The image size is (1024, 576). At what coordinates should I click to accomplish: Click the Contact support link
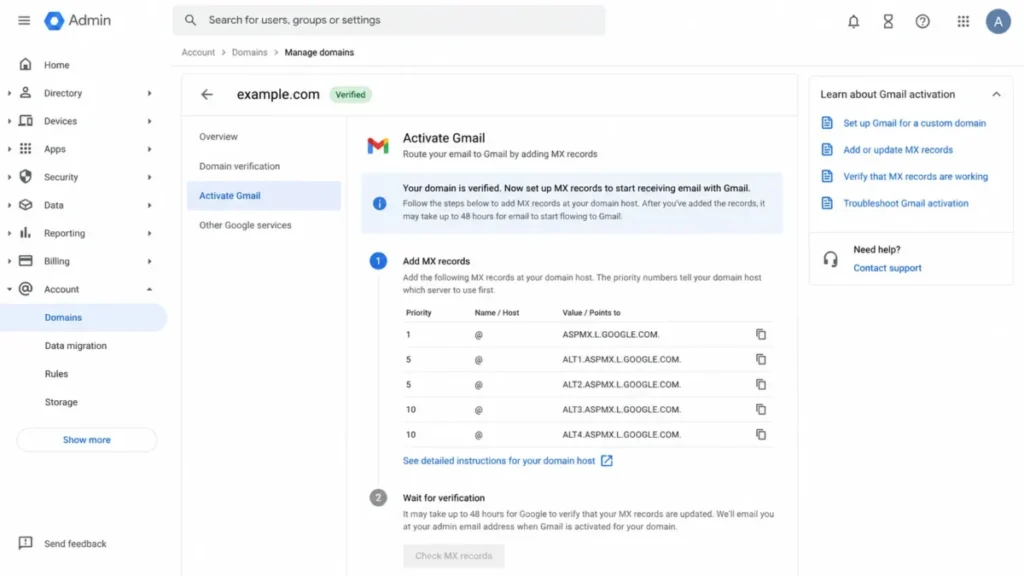coord(887,268)
